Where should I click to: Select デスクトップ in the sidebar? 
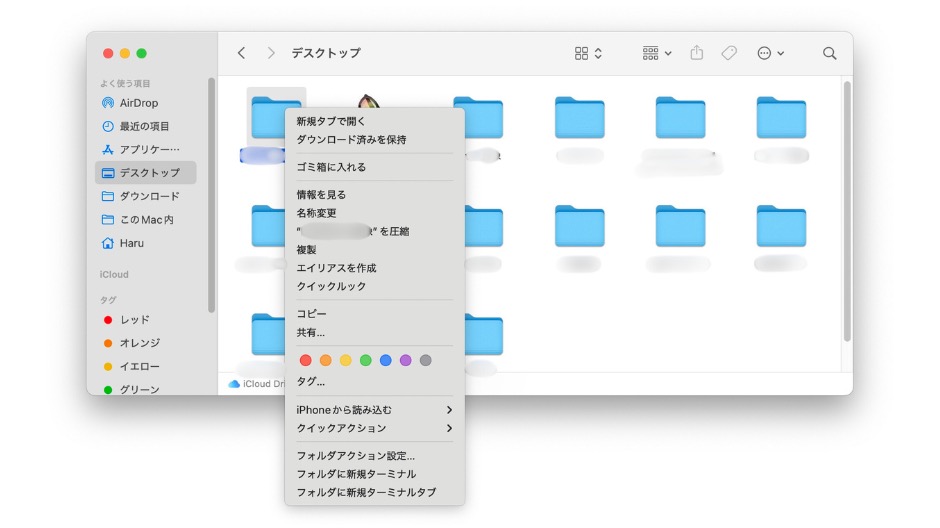(x=146, y=173)
